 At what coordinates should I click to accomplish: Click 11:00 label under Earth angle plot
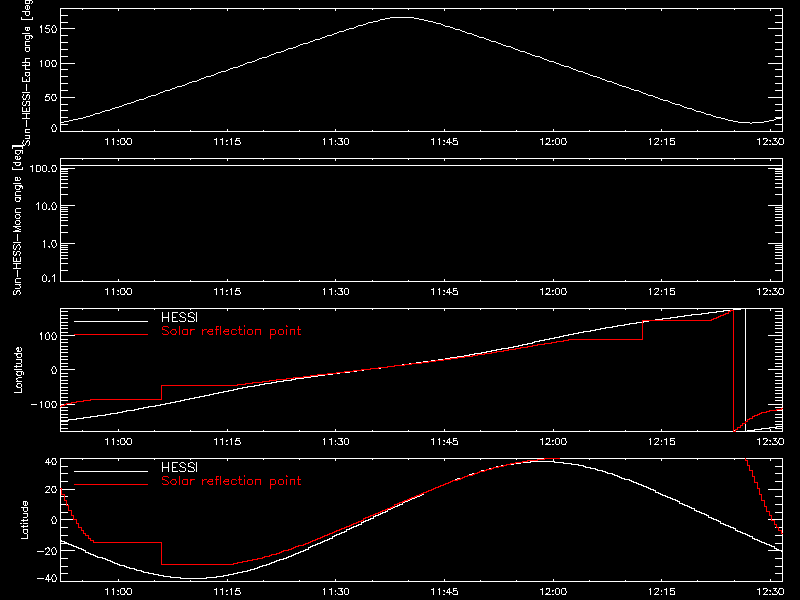(x=118, y=142)
